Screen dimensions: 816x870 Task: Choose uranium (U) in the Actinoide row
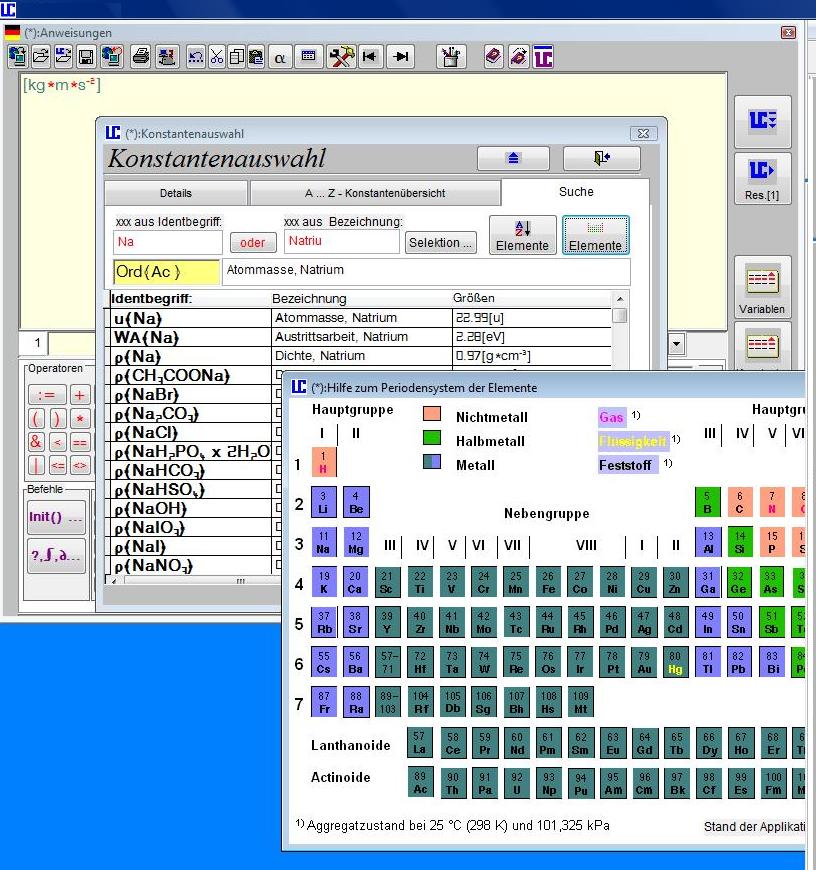[x=516, y=783]
